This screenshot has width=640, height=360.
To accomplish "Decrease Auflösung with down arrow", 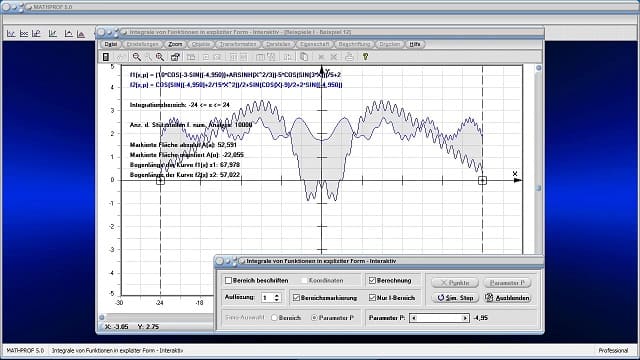I will [277, 300].
